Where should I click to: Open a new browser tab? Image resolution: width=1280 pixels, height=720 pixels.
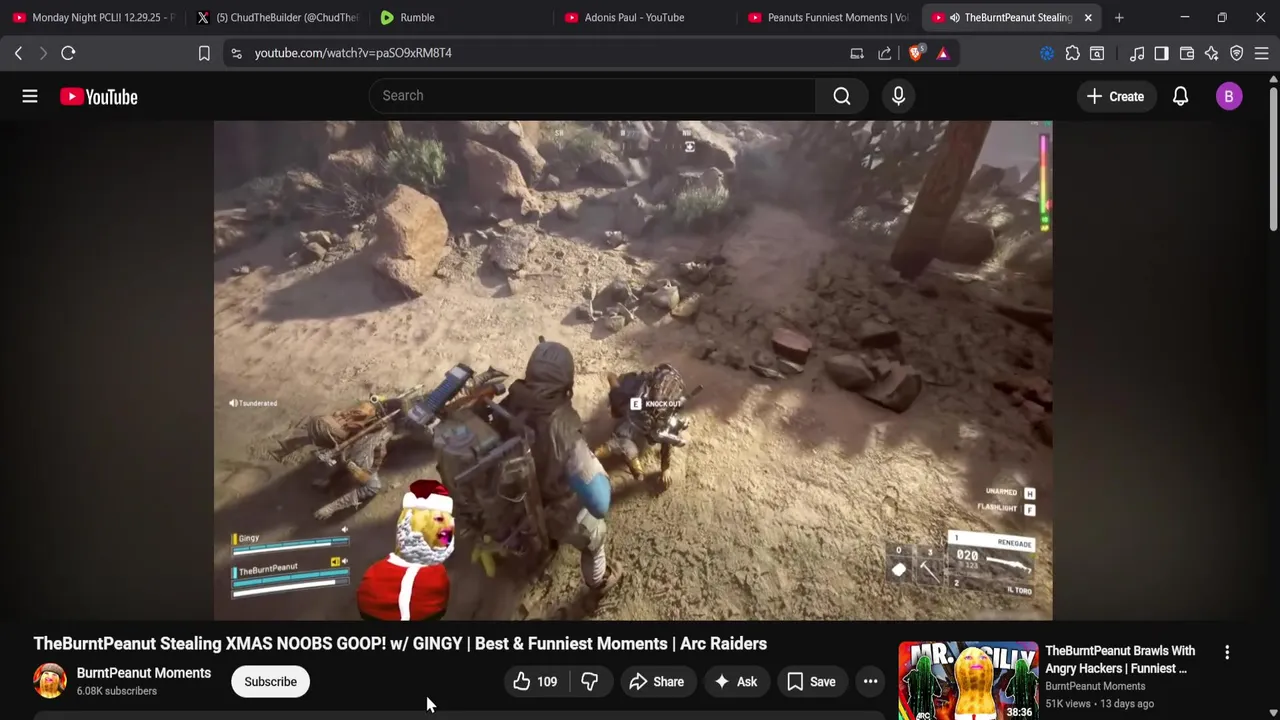[x=1119, y=17]
